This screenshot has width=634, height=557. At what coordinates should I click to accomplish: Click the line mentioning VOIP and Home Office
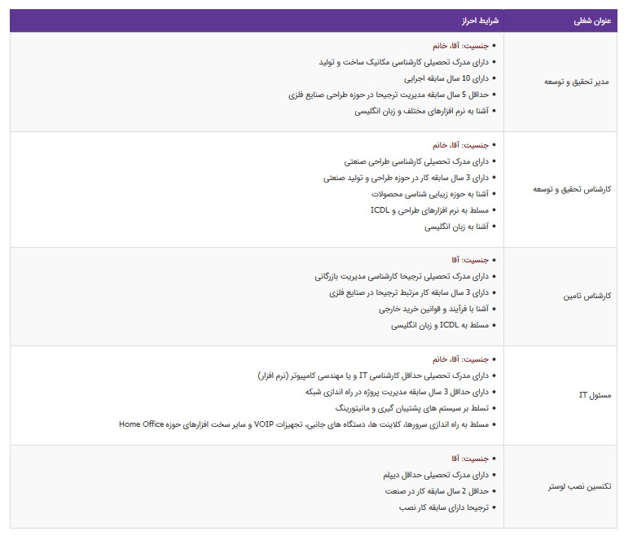click(x=304, y=424)
